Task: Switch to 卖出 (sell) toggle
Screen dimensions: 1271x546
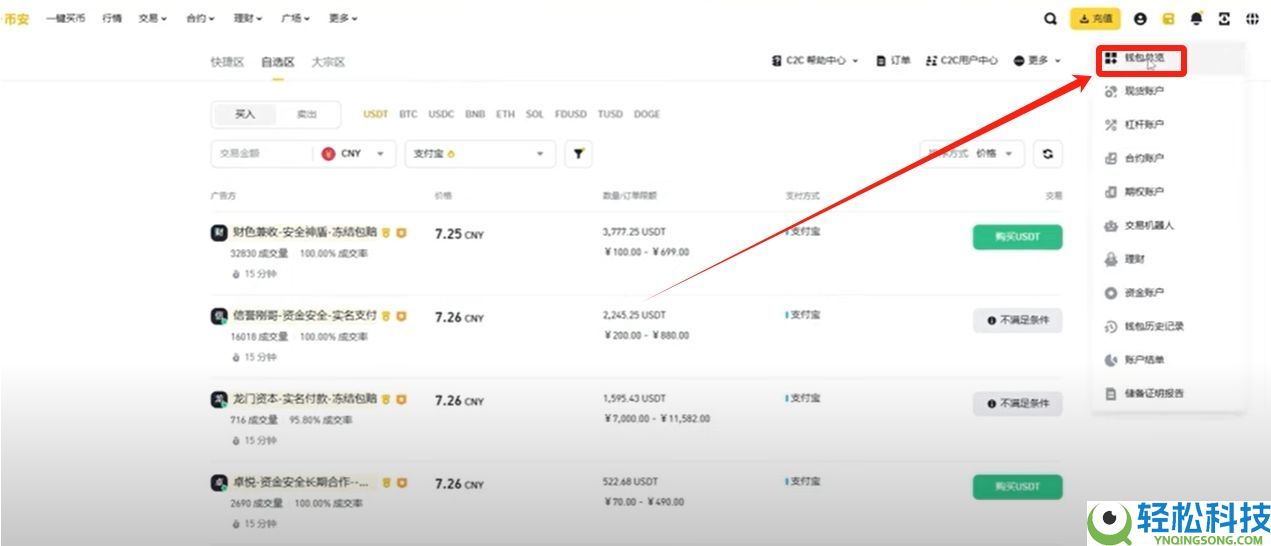Action: pos(306,114)
